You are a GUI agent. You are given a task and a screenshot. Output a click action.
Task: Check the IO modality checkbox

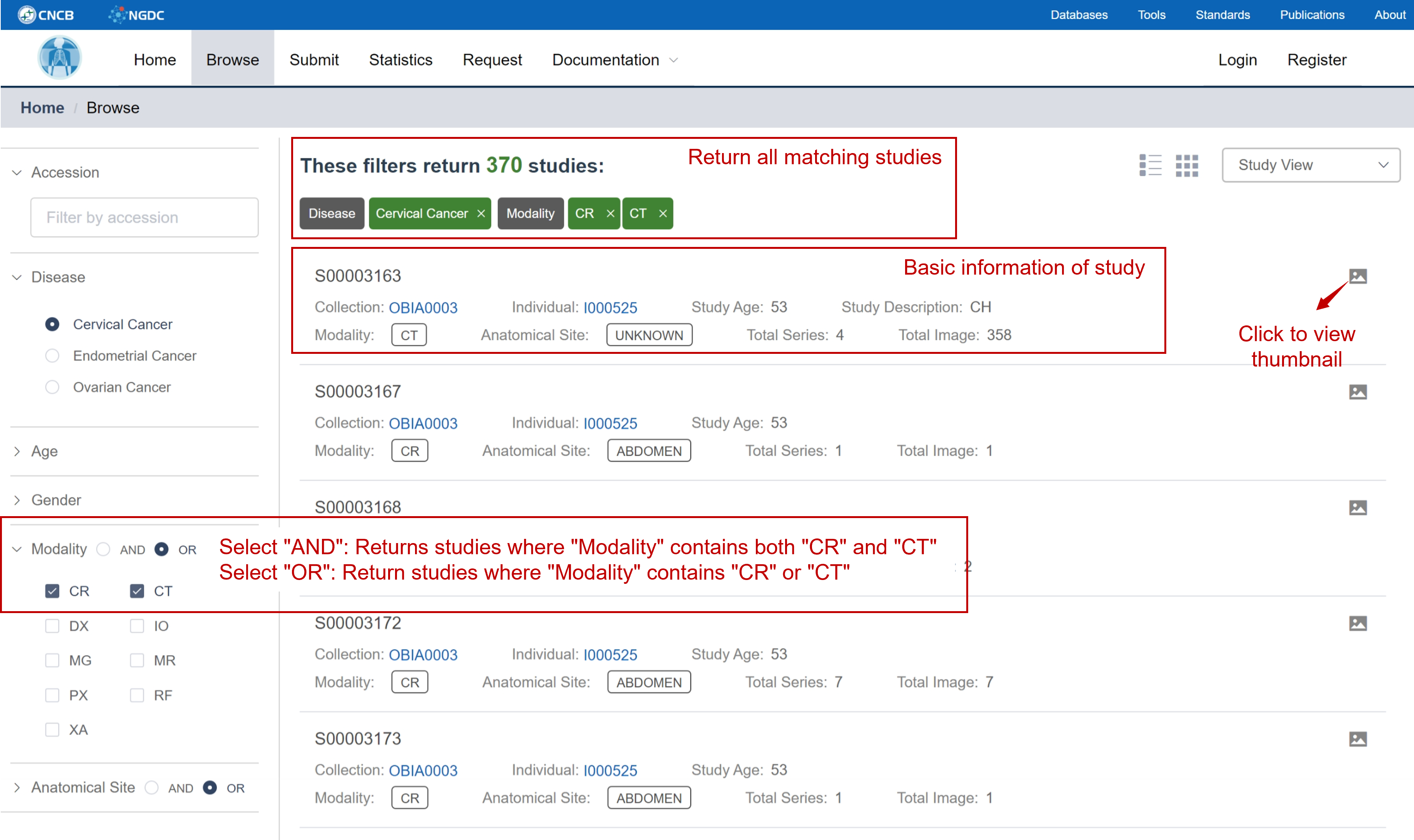(137, 625)
